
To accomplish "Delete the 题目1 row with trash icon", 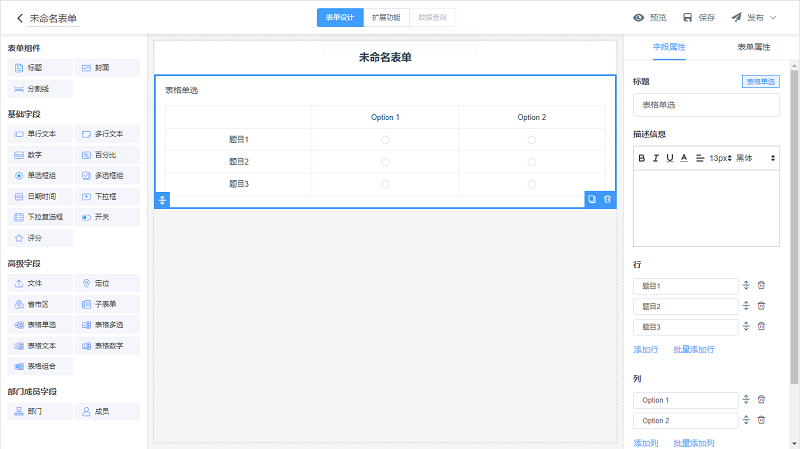I will click(x=761, y=286).
